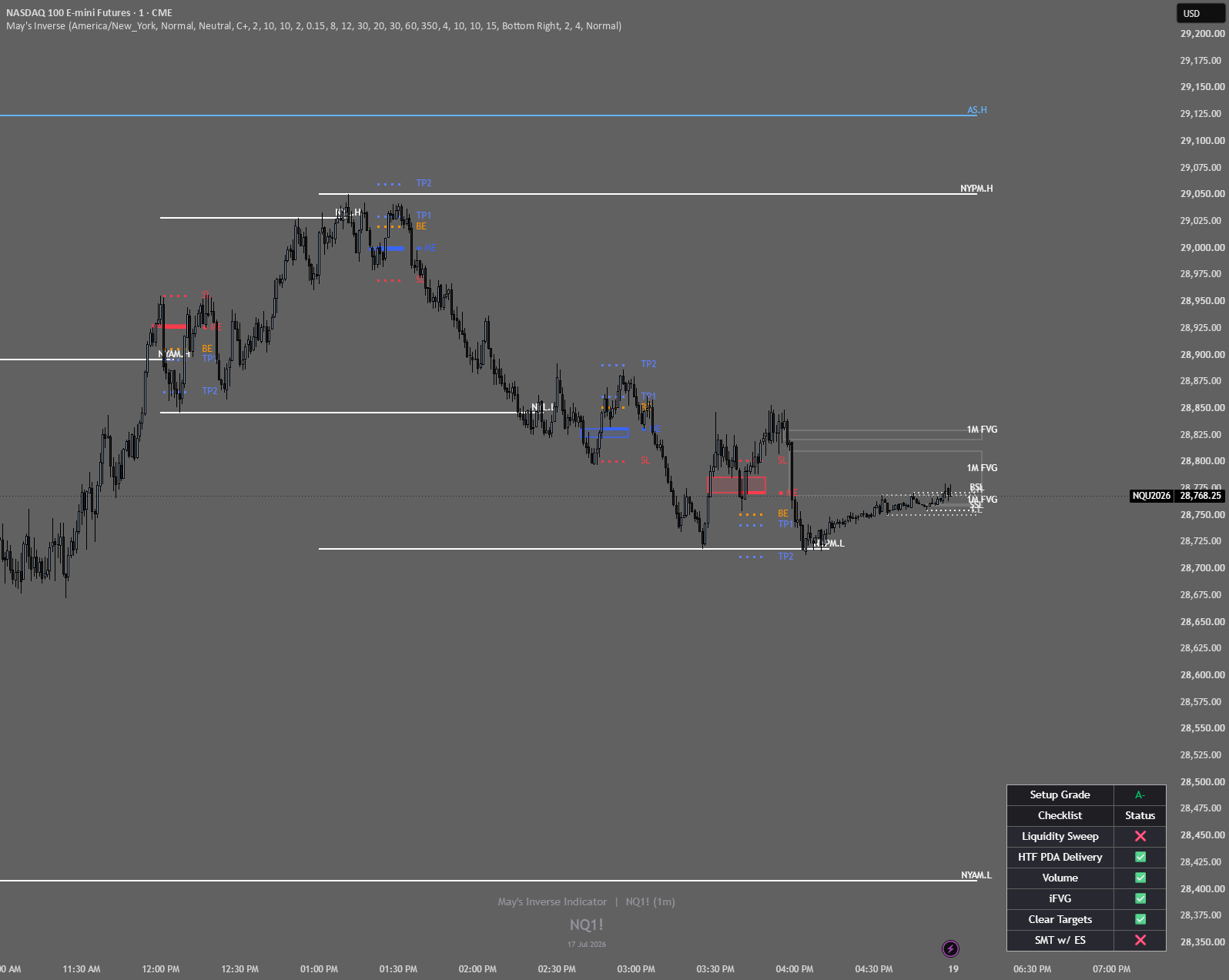Click the Checklist column header
Viewport: 1229px width, 980px height.
point(1060,816)
